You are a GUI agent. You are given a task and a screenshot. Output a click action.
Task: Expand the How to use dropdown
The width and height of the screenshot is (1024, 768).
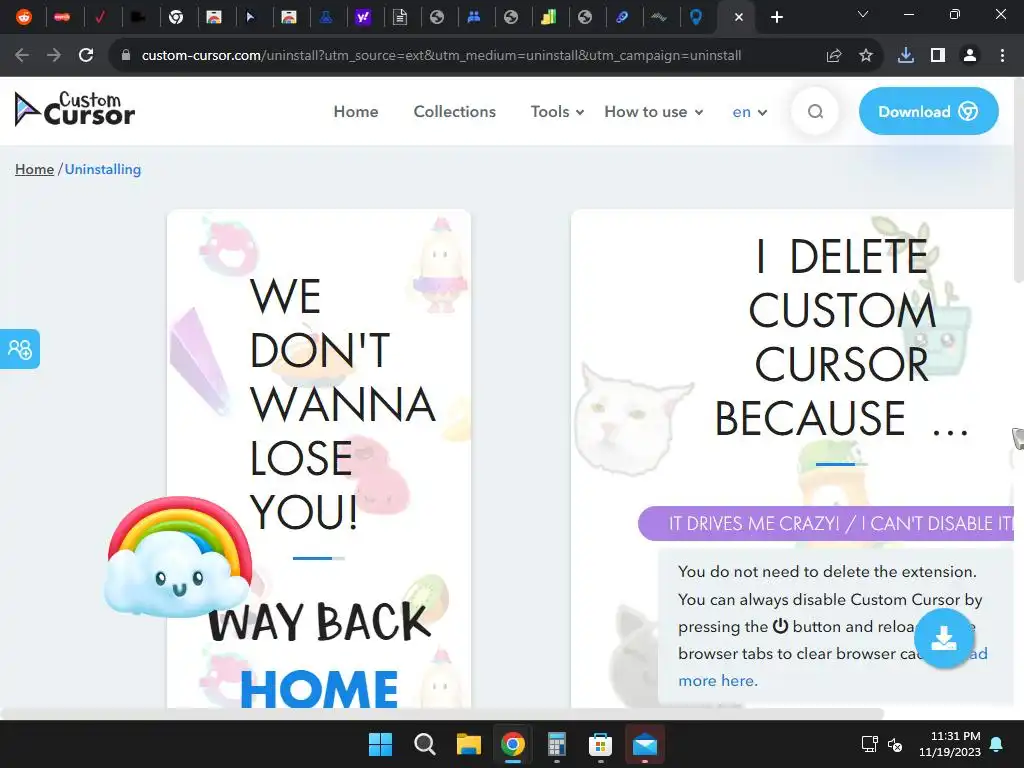(654, 112)
